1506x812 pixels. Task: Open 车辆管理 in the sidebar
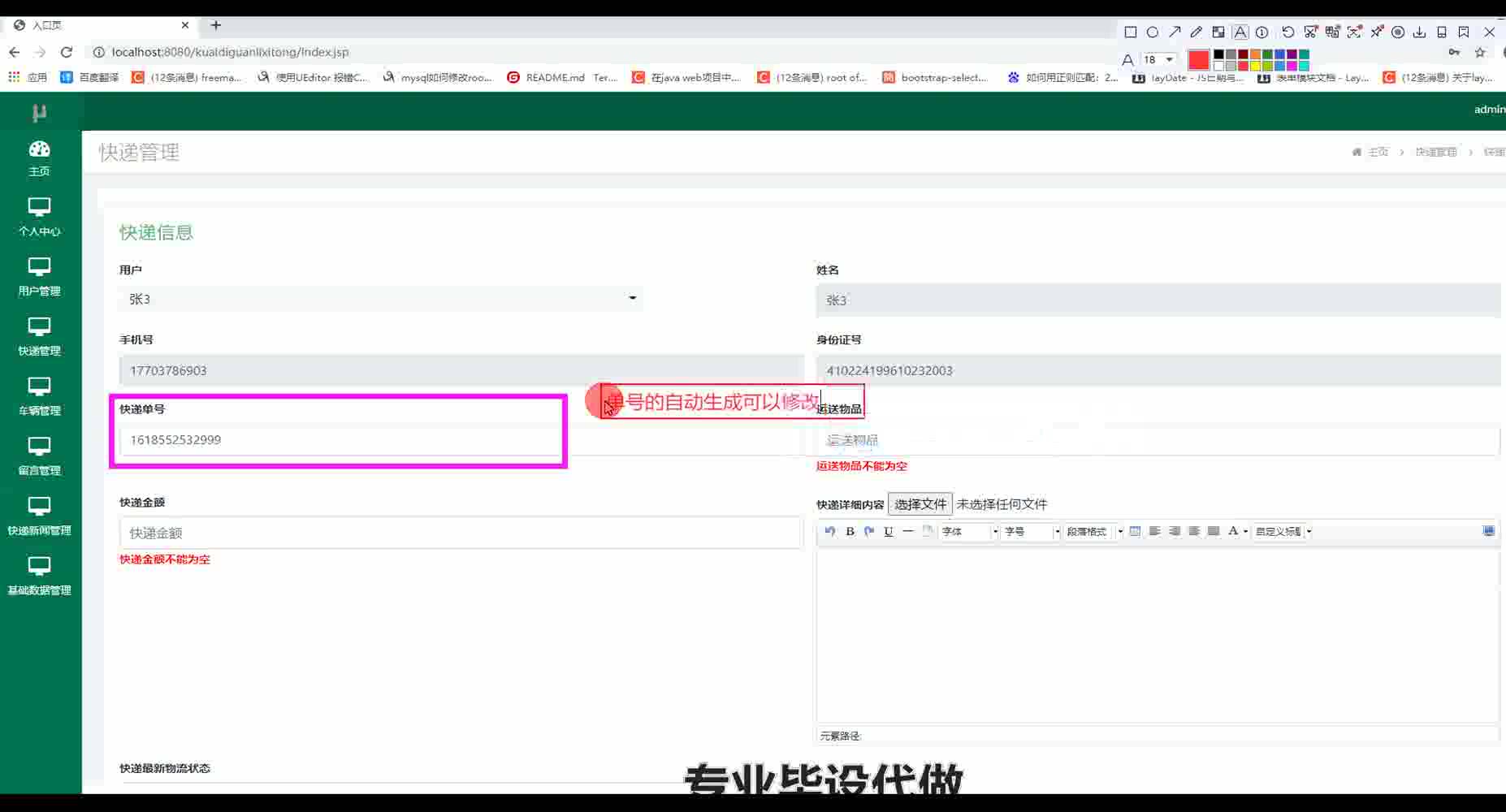[40, 396]
